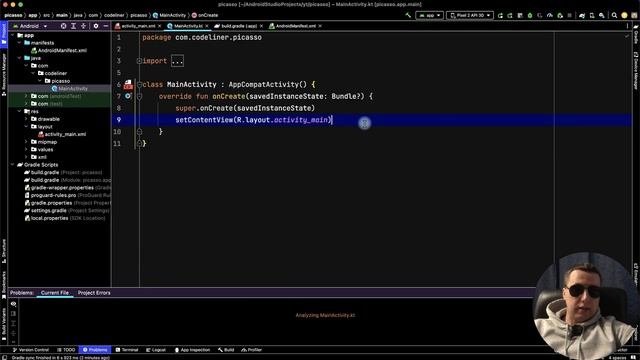Image resolution: width=640 pixels, height=360 pixels.
Task: Toggle the eye view options in Problems panel
Action: point(13,304)
